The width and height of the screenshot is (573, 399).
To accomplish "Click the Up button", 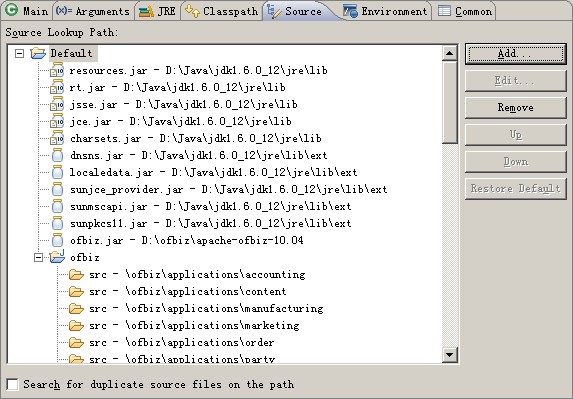I will click(x=516, y=135).
